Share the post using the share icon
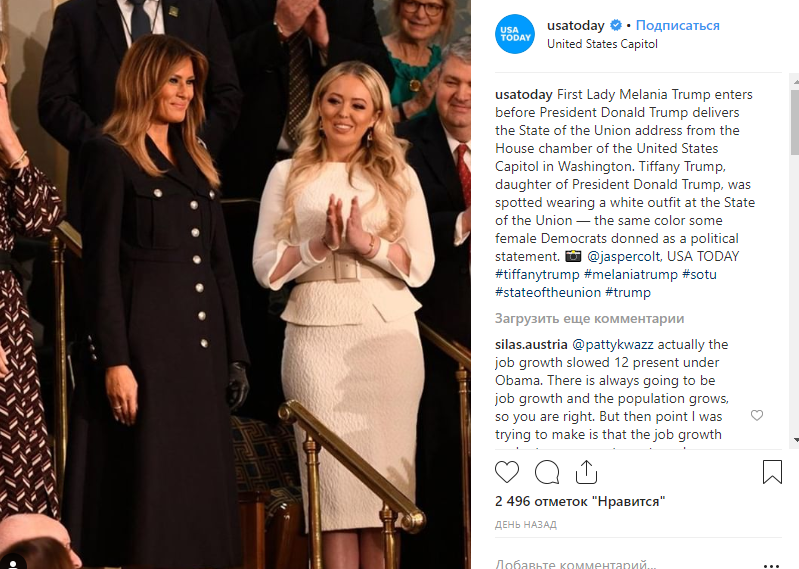 tap(586, 472)
